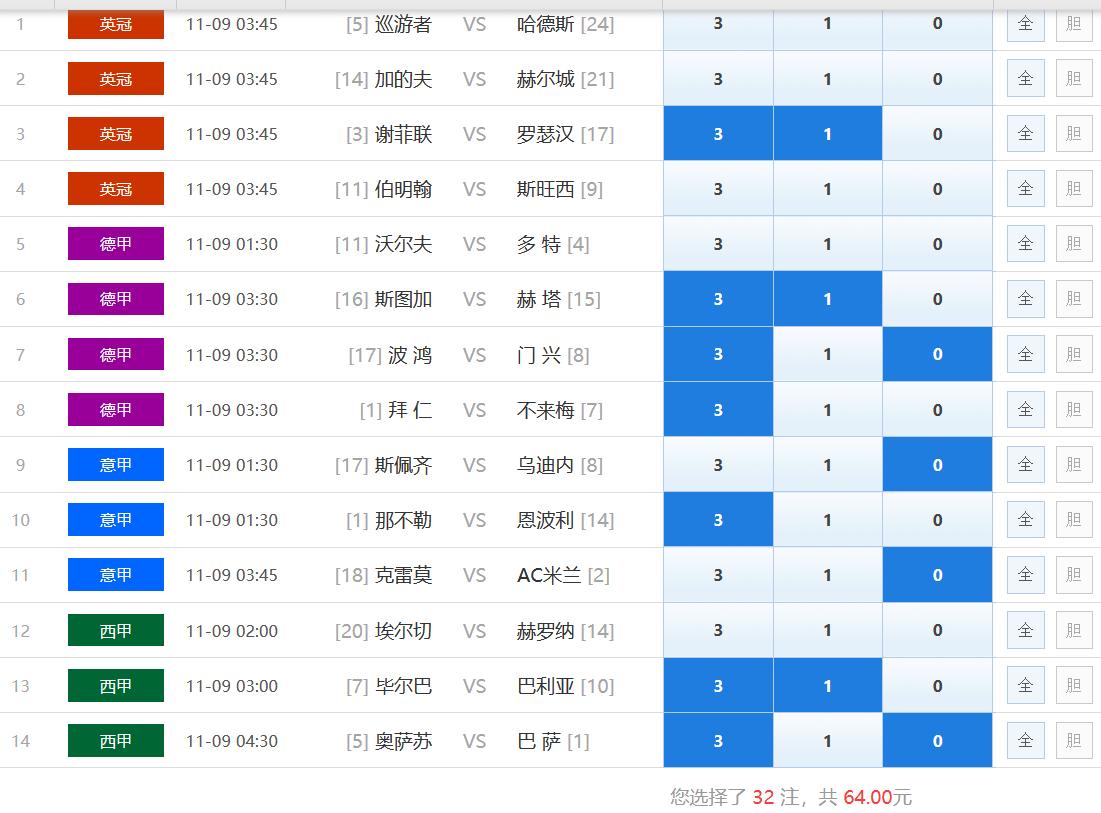The image size is (1101, 813).
Task: Click 胆 button for 奥萨苏 vs 巴萨
Action: (x=1073, y=740)
